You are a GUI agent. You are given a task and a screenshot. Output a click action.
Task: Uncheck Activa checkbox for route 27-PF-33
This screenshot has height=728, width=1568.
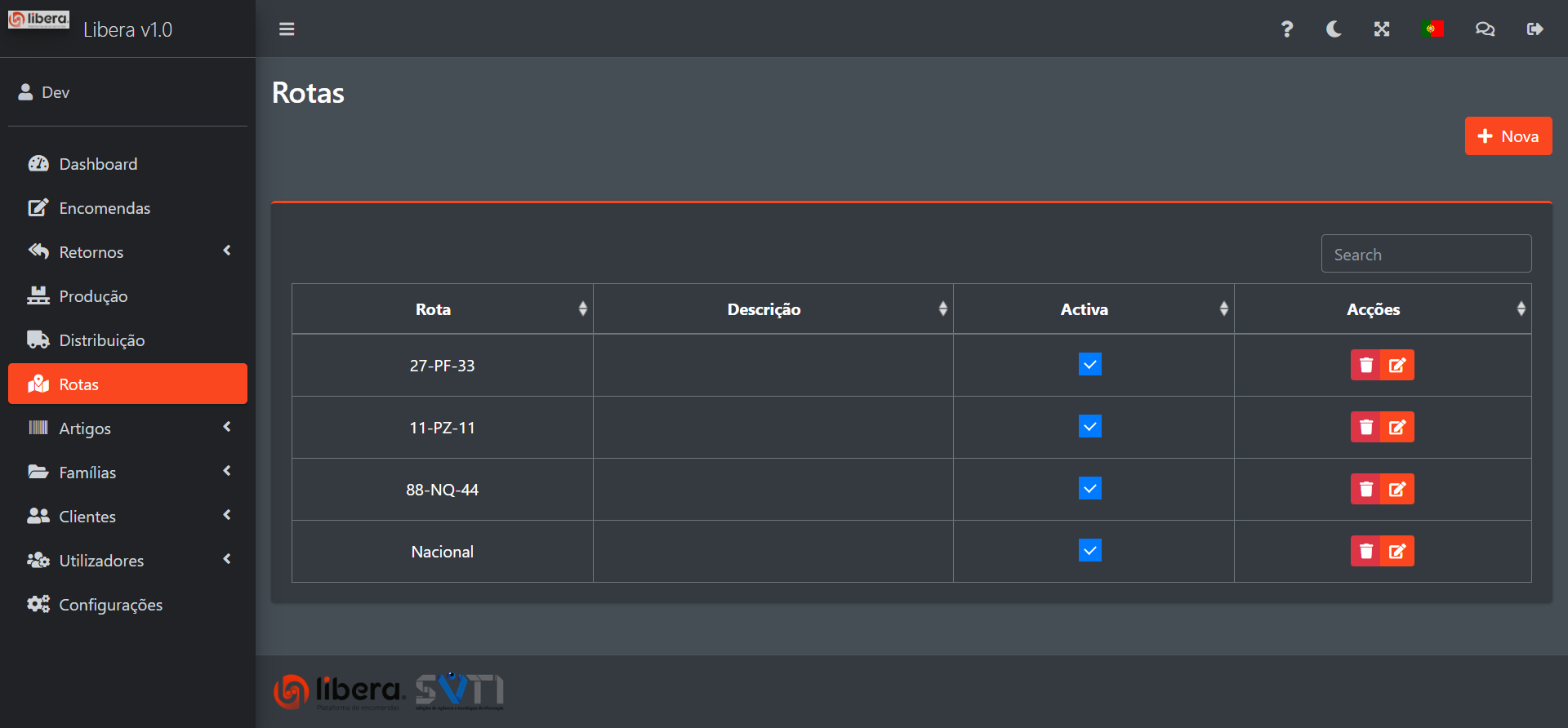point(1089,364)
